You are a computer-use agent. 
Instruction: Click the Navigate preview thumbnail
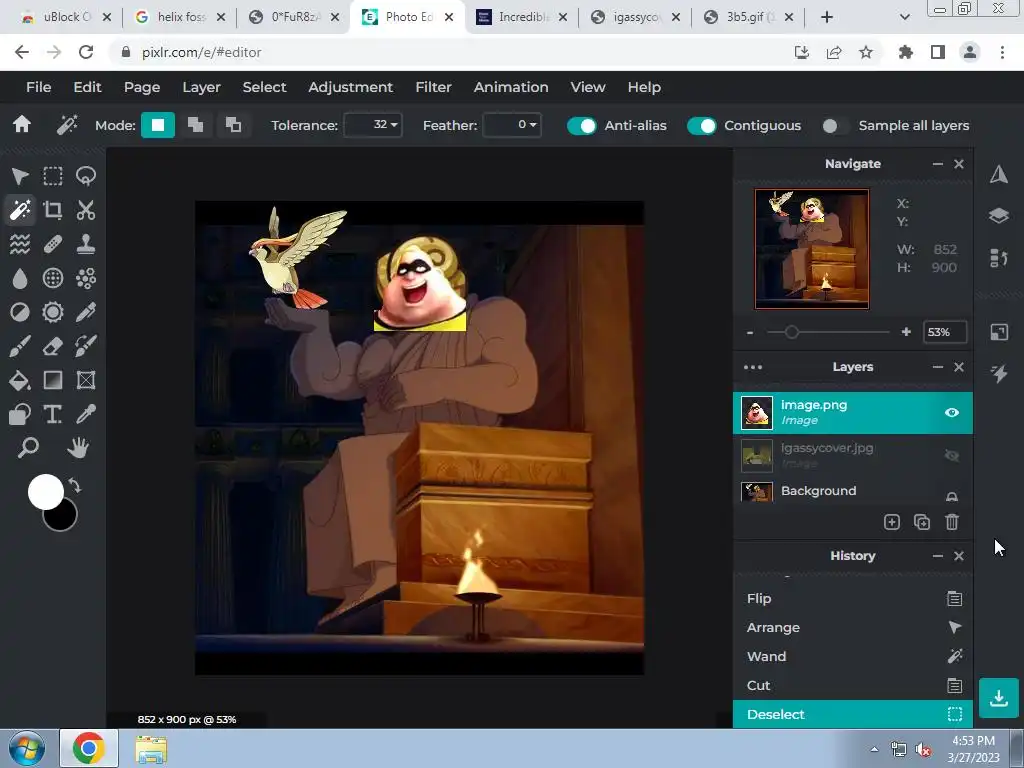[x=812, y=249]
